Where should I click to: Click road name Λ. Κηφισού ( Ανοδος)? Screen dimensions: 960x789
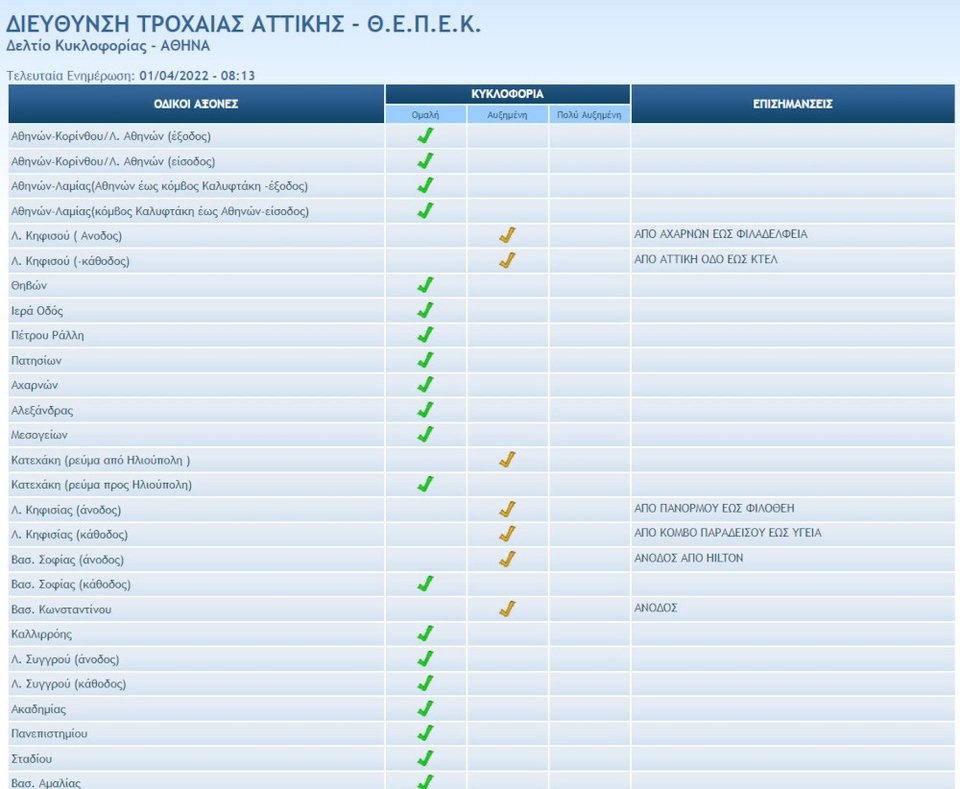coord(66,236)
